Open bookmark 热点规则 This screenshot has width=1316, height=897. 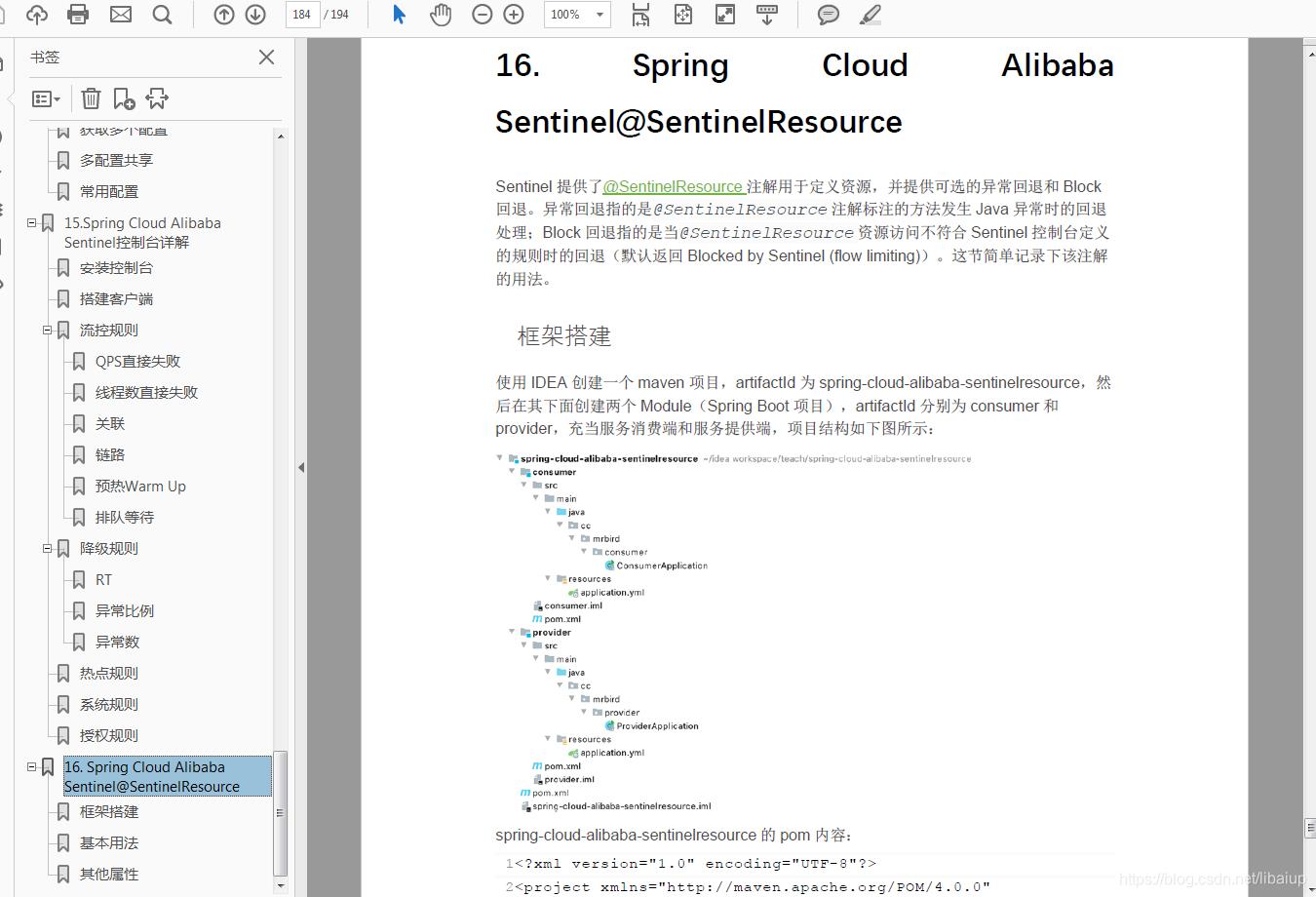[x=109, y=674]
